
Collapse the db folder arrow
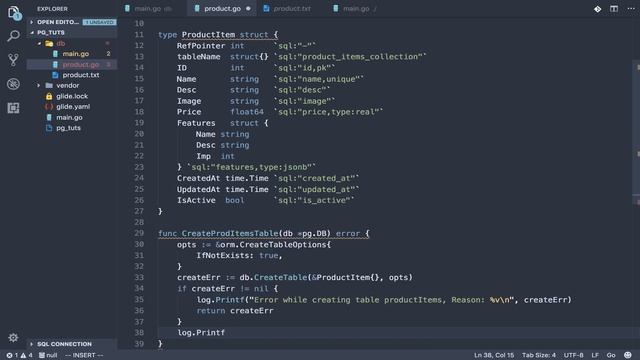click(39, 43)
